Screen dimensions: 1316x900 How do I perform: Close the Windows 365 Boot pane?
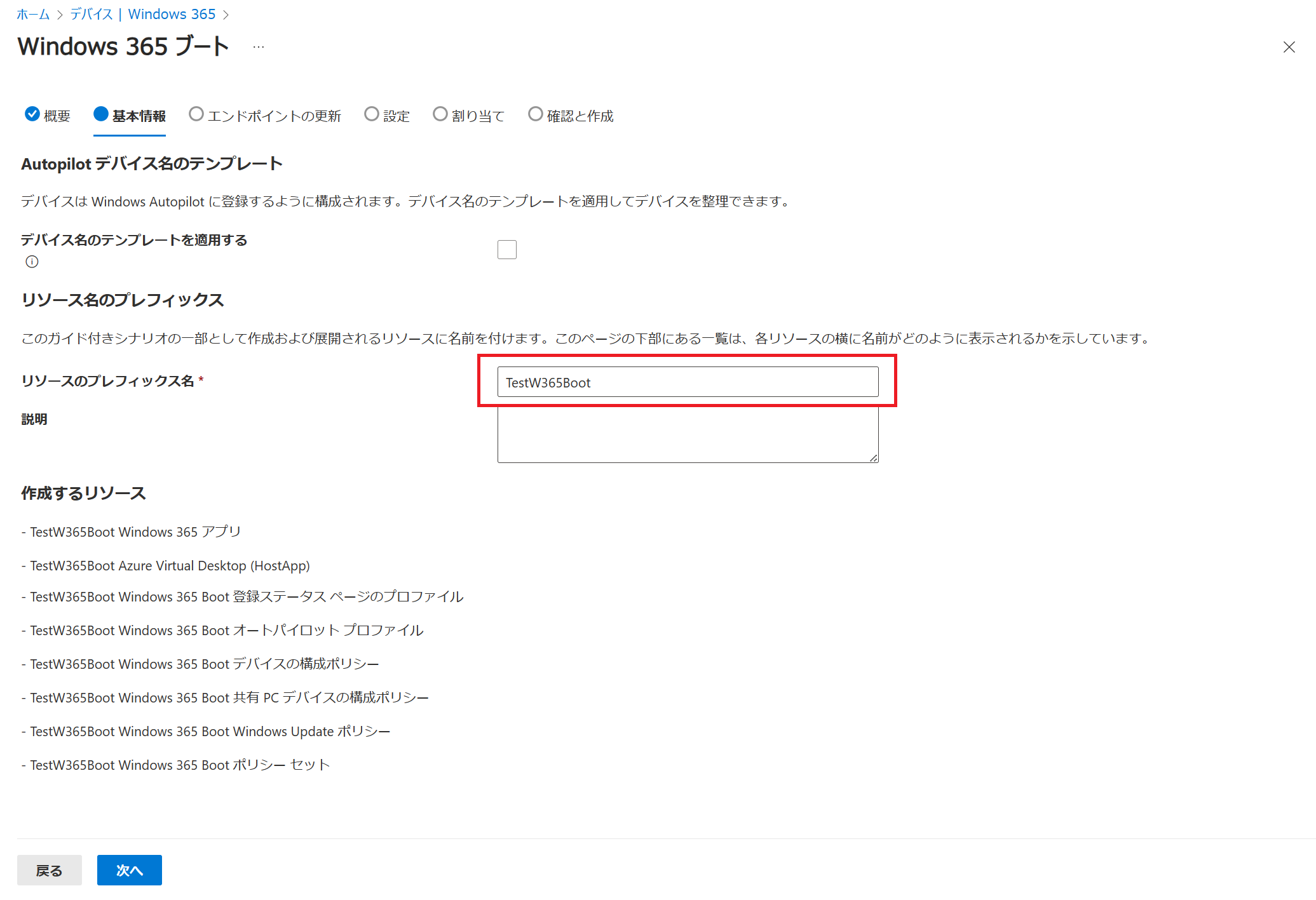coord(1289,47)
